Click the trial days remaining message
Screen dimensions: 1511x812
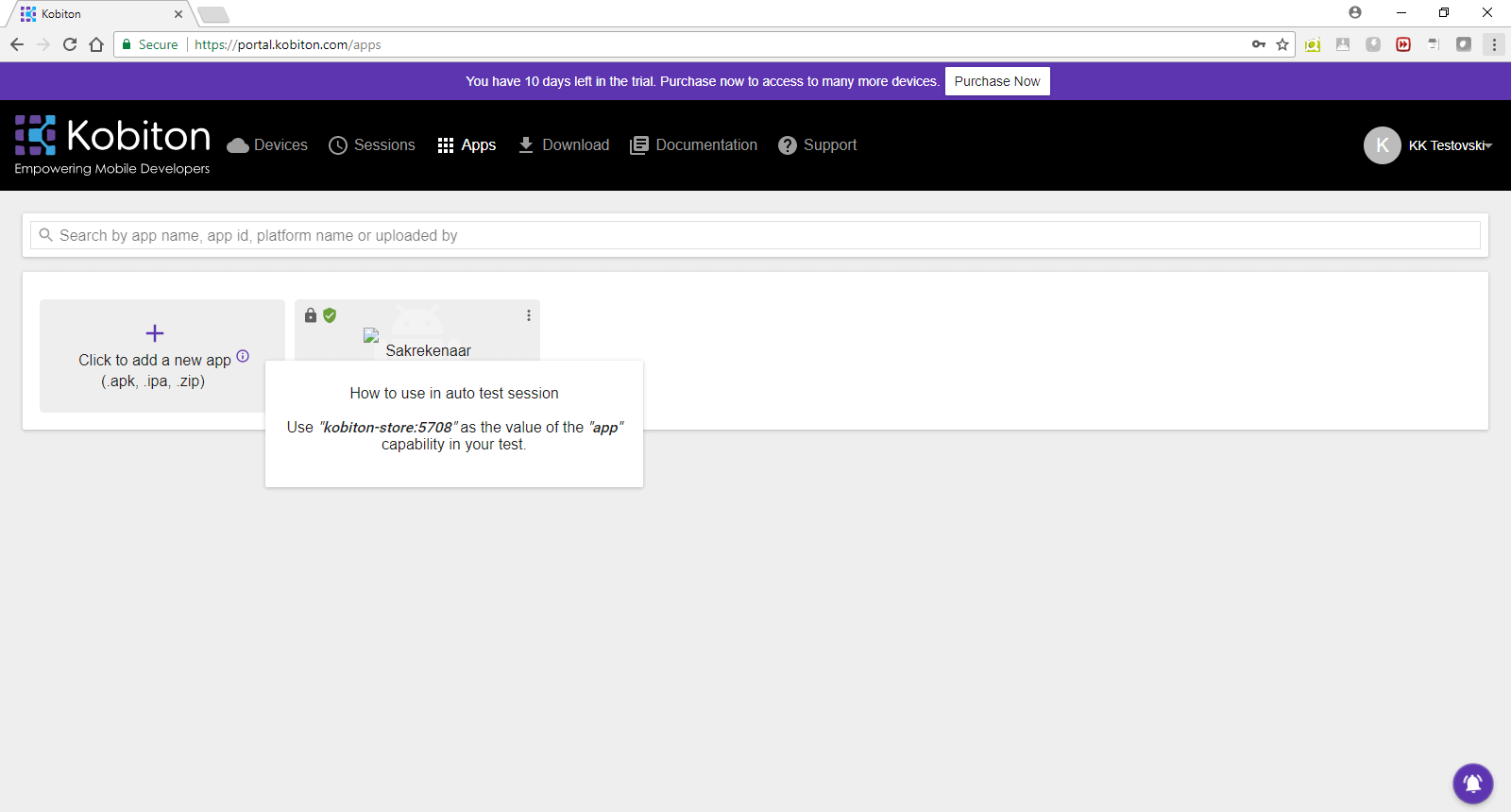703,81
